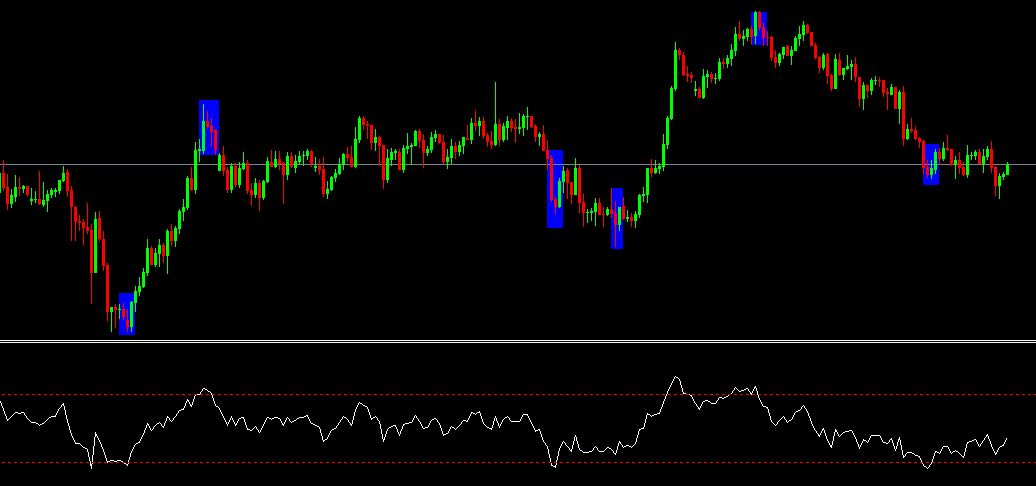1036x486 pixels.
Task: Select the blue highlight box at the chart's highest peak
Action: click(759, 28)
